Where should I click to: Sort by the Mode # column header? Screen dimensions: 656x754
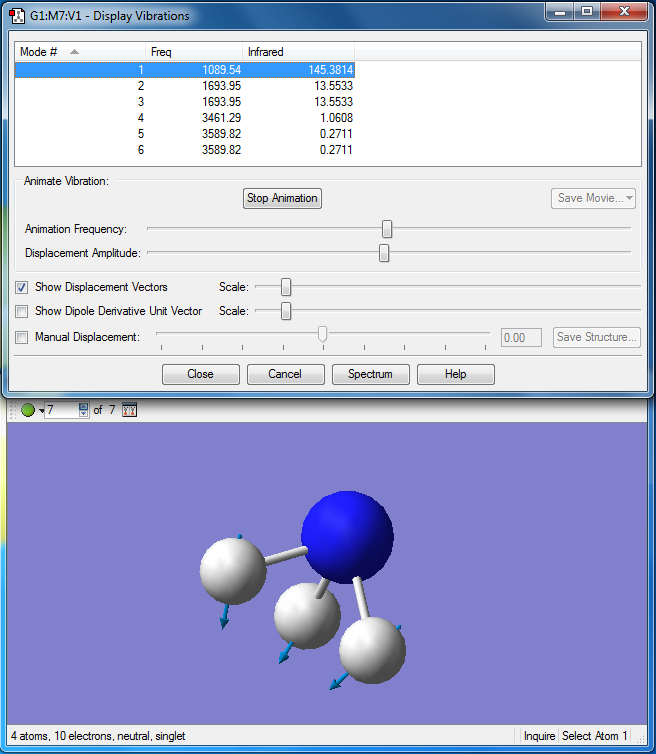(x=80, y=51)
